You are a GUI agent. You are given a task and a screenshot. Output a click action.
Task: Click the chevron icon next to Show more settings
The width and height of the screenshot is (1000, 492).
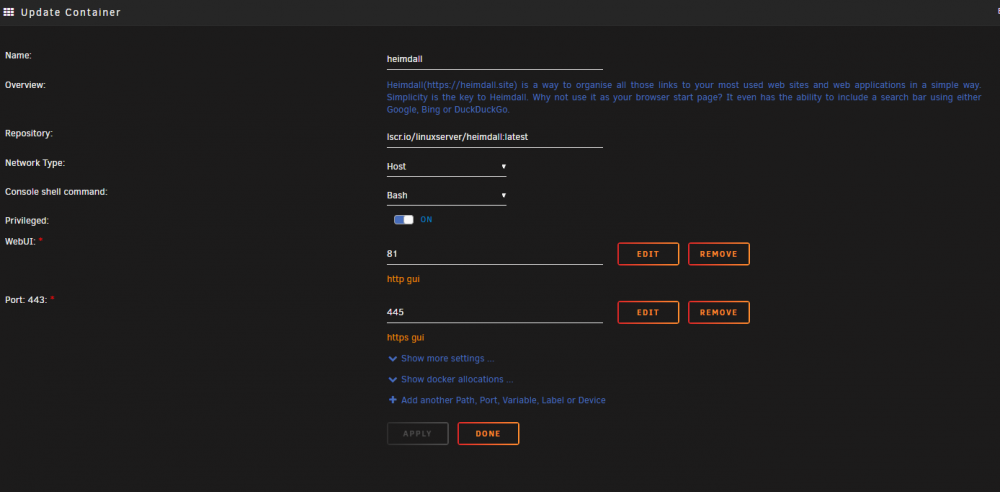(x=393, y=359)
